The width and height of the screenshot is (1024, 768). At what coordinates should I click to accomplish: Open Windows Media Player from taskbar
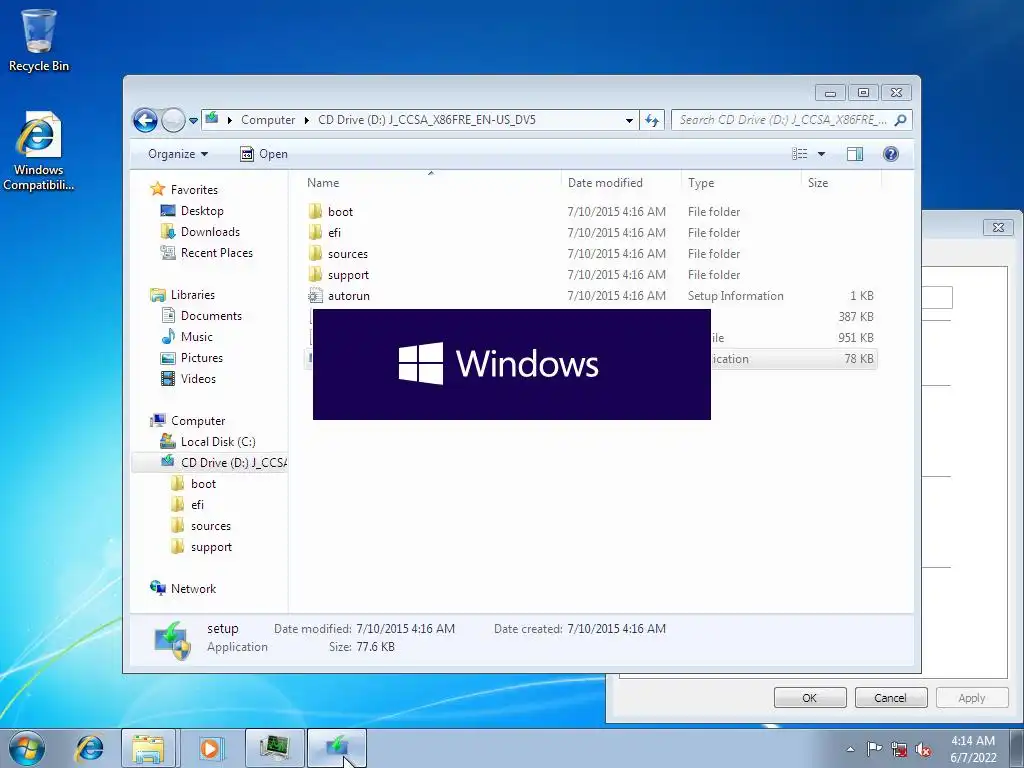(210, 748)
